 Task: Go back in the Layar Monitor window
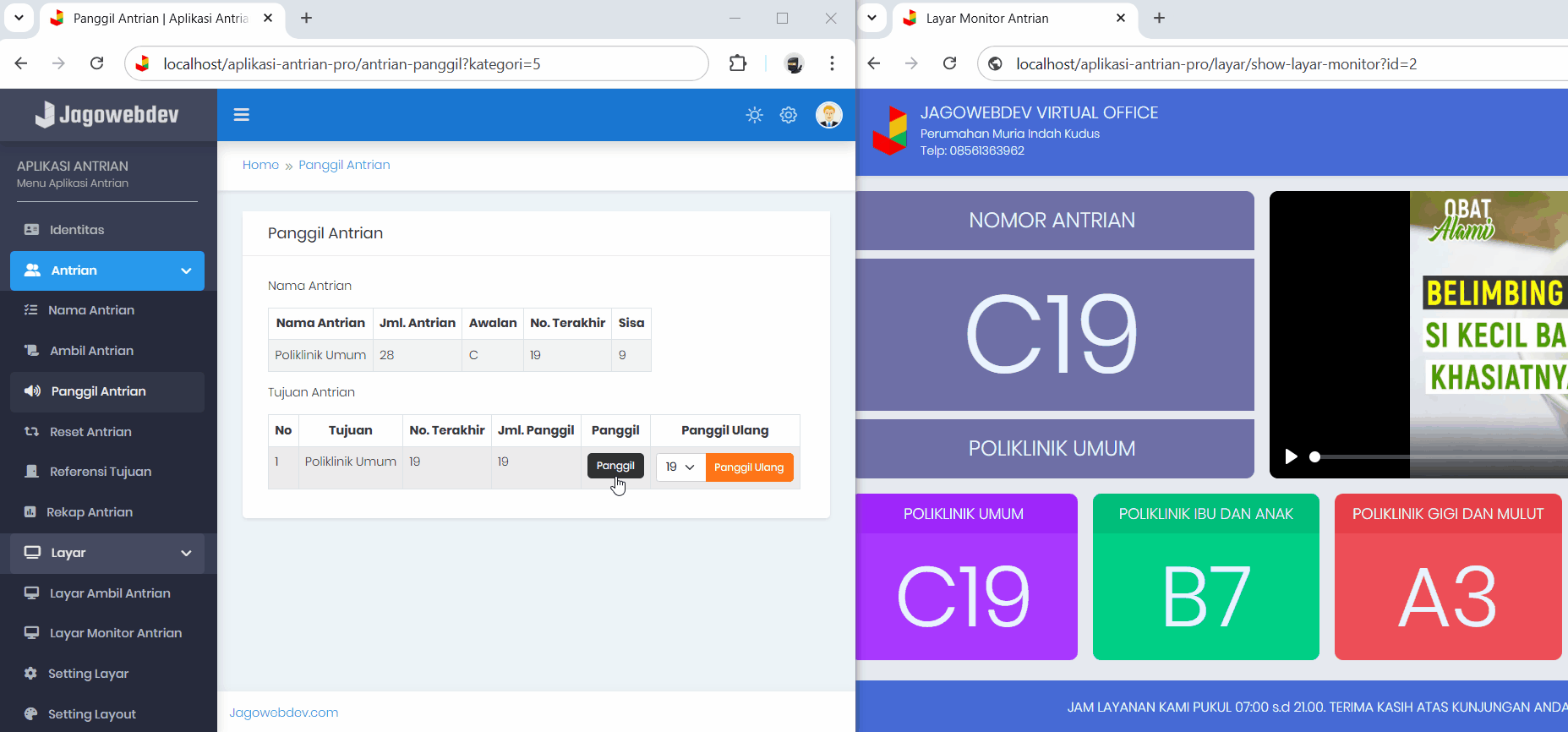click(x=874, y=63)
